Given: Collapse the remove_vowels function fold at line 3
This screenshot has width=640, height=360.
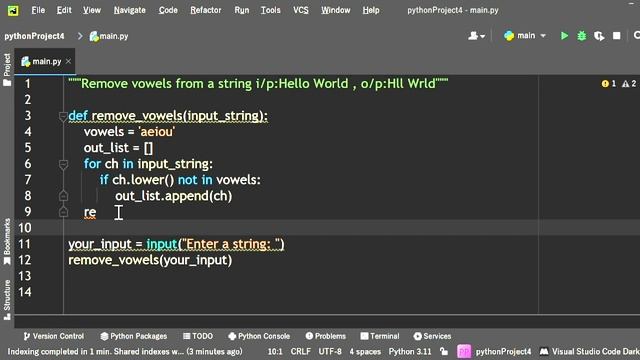Looking at the screenshot, I should tap(63, 117).
